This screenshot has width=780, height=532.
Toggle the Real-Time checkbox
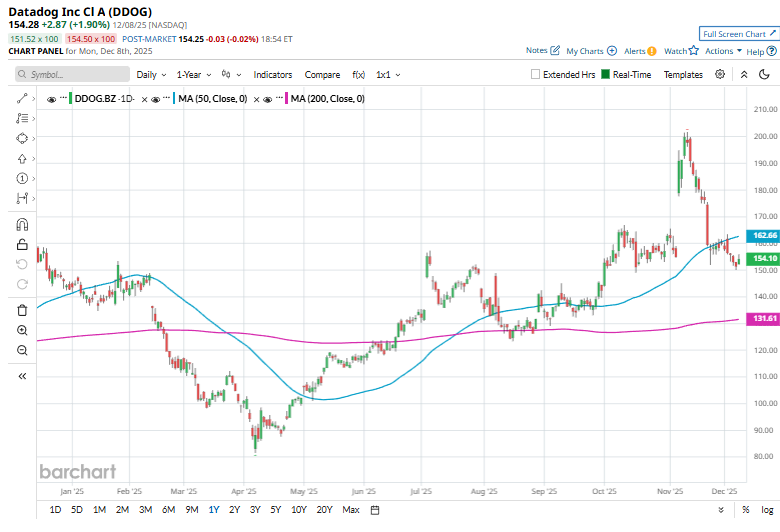(x=605, y=74)
